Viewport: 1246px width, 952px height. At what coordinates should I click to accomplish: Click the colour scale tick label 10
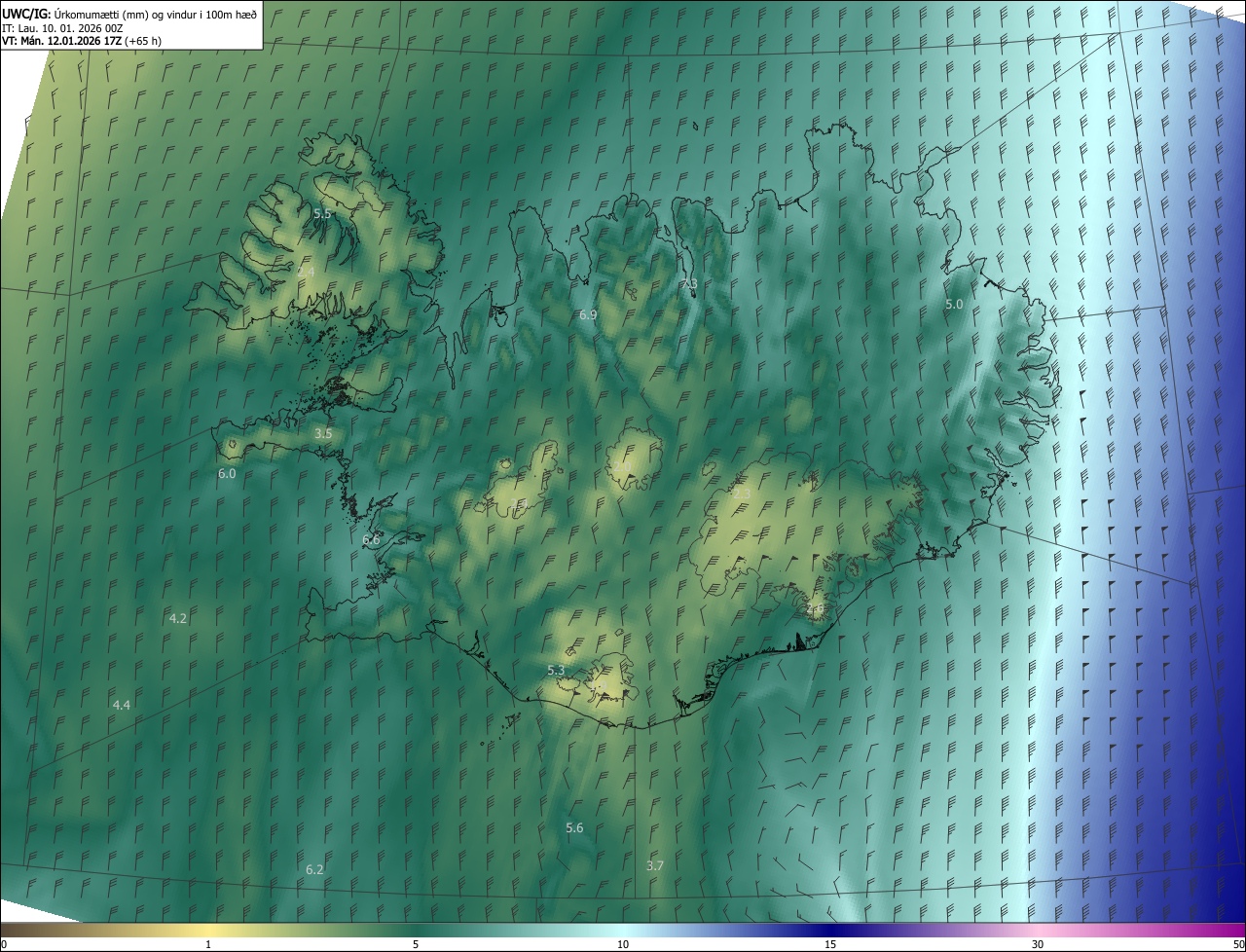pyautogui.click(x=623, y=944)
